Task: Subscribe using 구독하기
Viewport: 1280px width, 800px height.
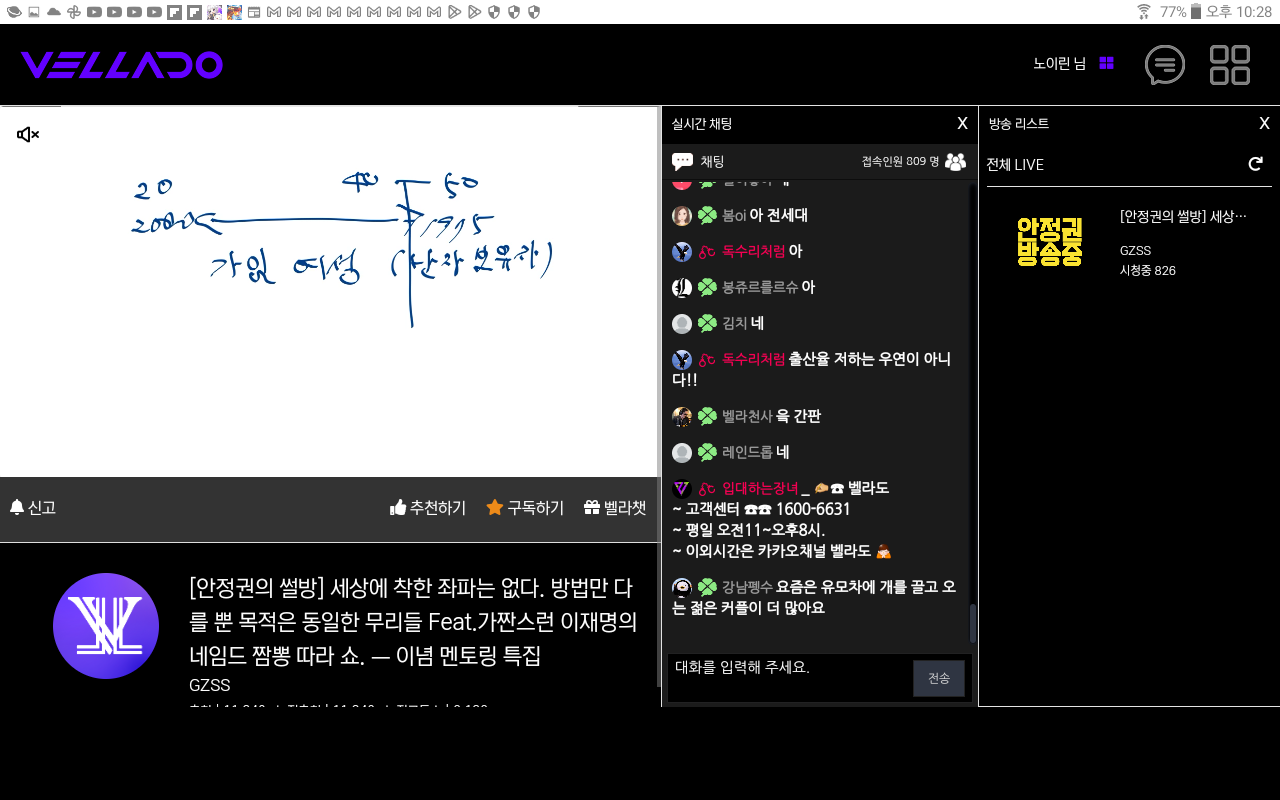Action: tap(525, 507)
